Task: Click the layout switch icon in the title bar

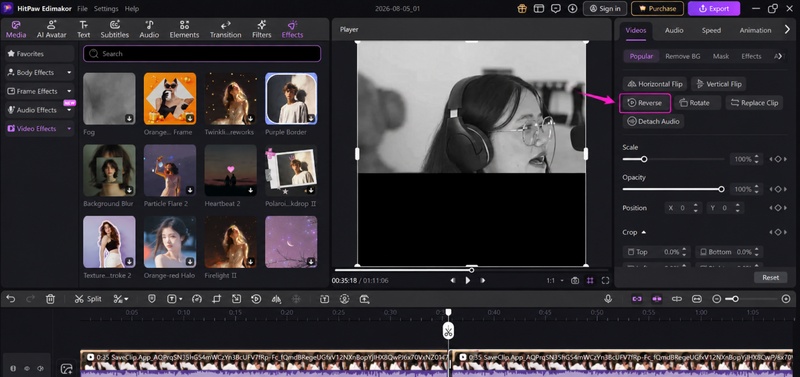Action: 539,9
